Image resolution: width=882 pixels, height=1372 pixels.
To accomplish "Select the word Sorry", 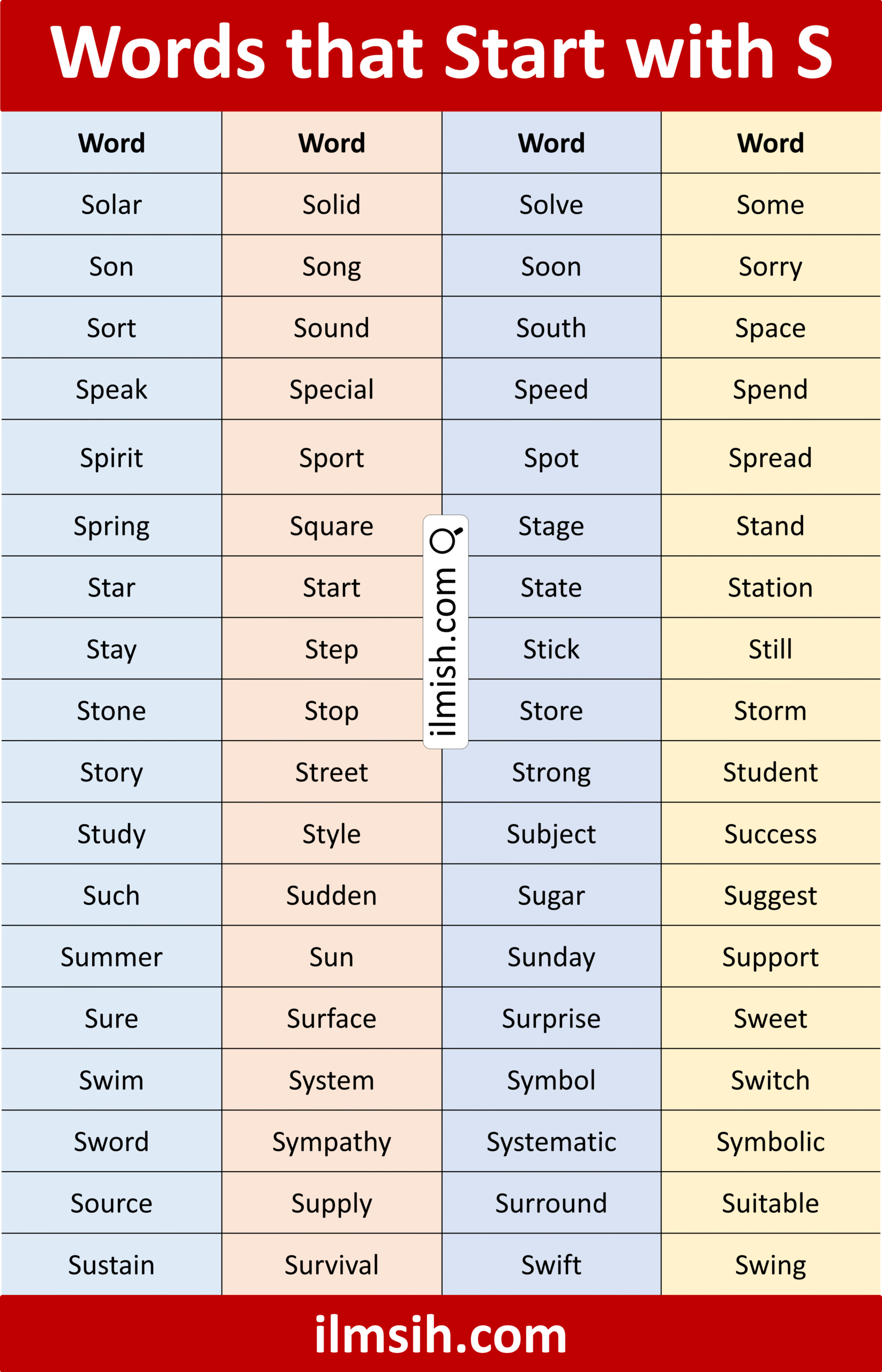I will pyautogui.click(x=771, y=267).
